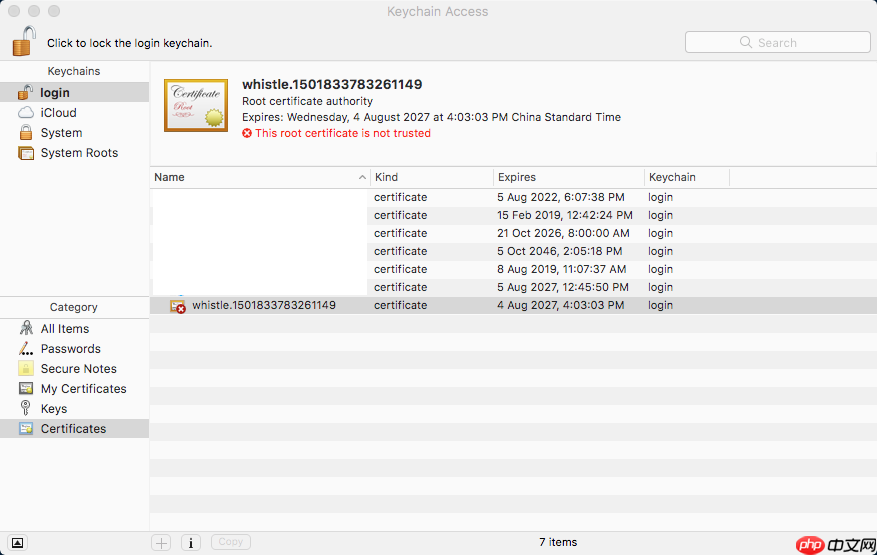Select the whistle.1501833783261149 certificate row
Viewport: 877px width, 555px height.
point(513,305)
